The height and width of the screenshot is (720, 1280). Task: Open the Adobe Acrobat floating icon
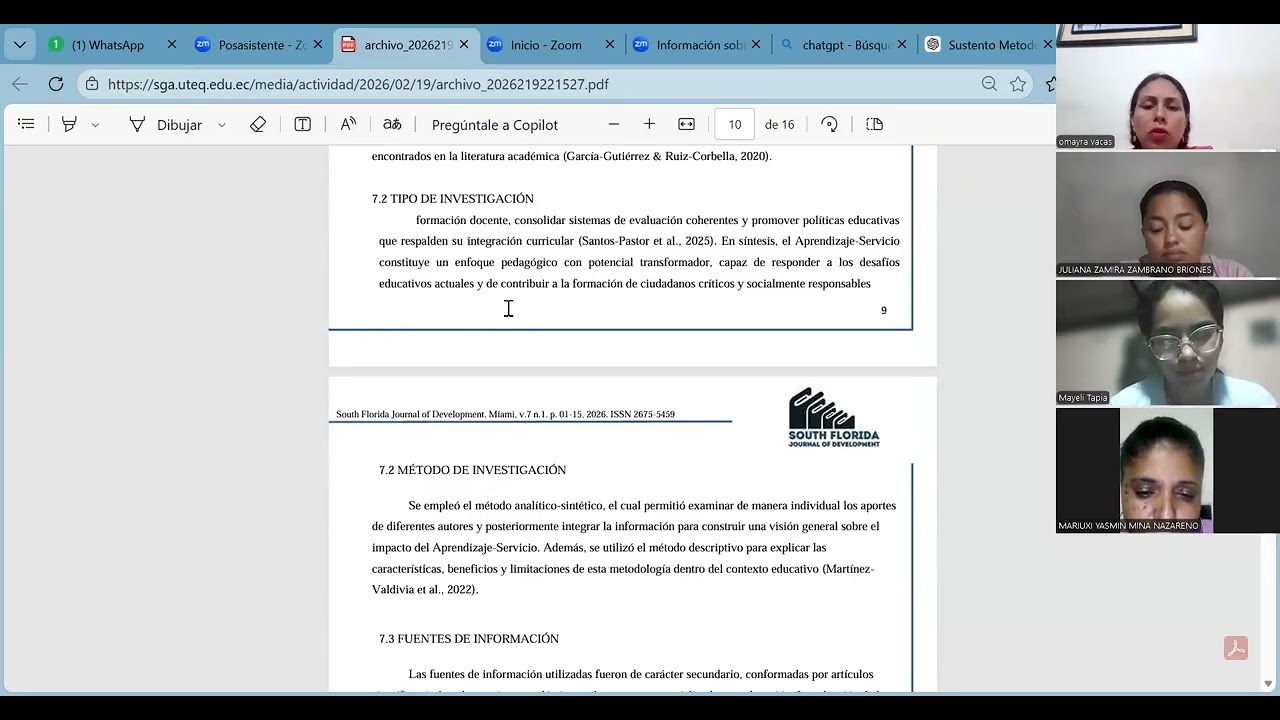[1236, 648]
